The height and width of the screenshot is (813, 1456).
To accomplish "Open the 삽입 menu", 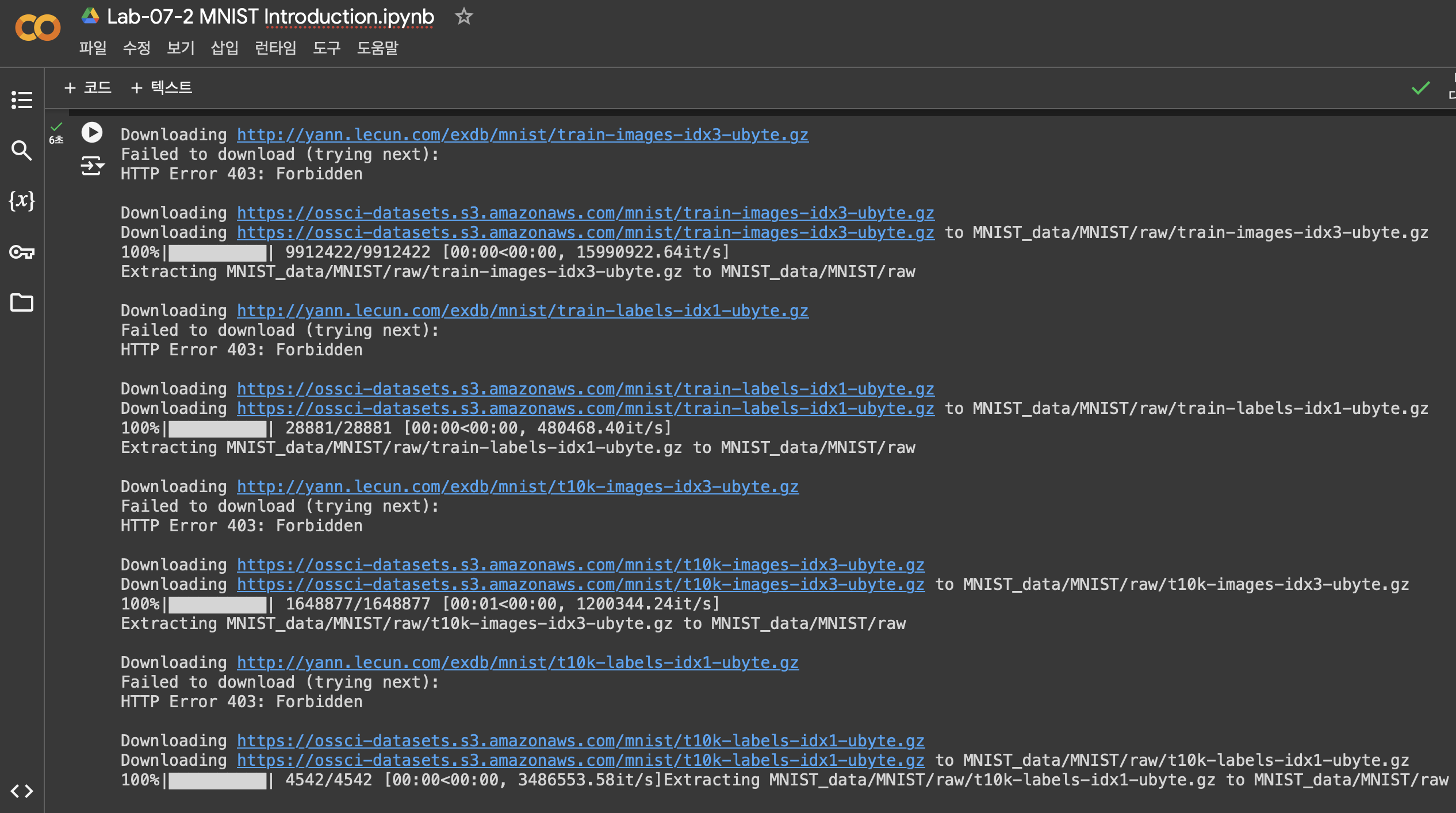I will pos(224,48).
